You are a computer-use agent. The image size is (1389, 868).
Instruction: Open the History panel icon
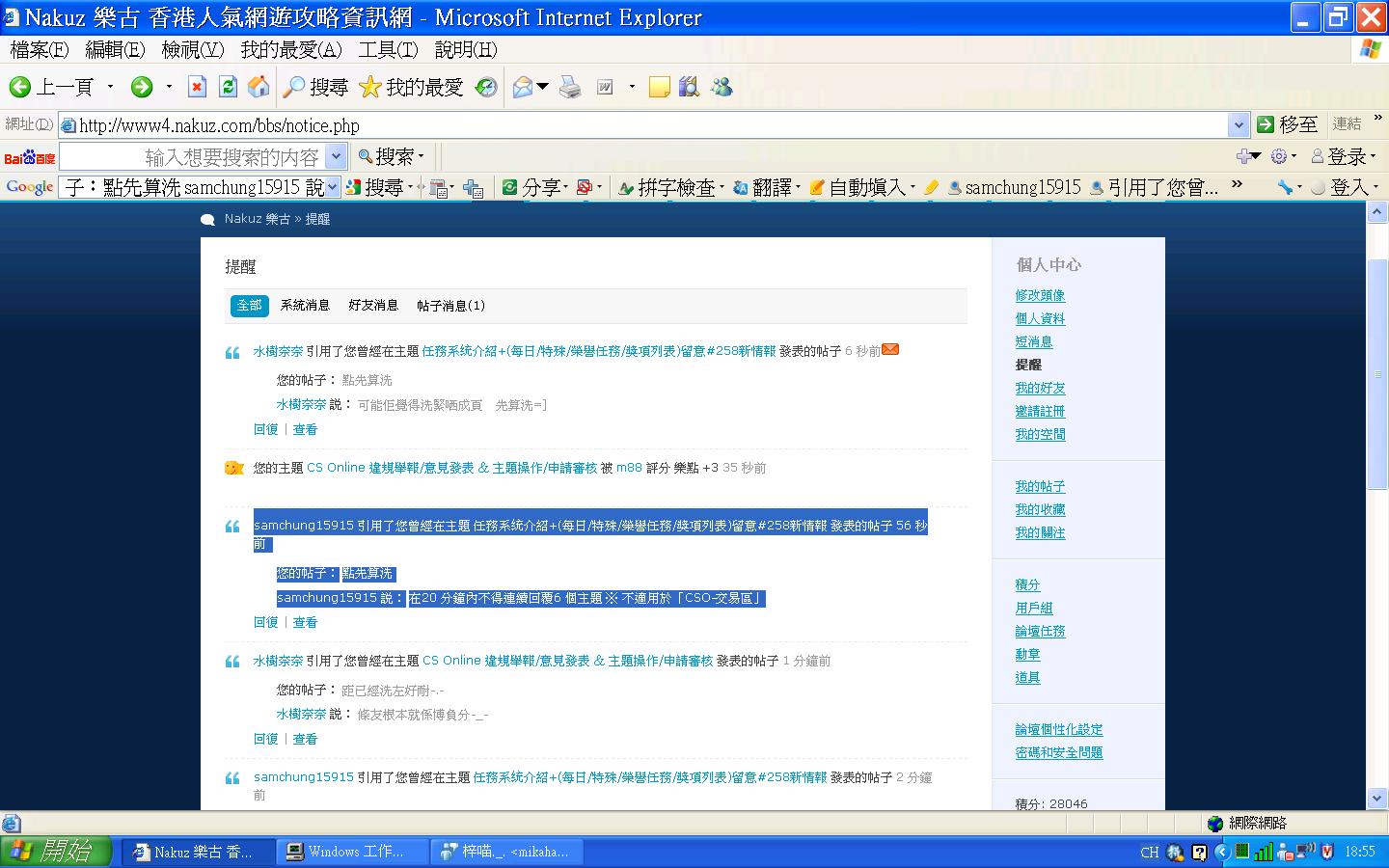pos(486,88)
